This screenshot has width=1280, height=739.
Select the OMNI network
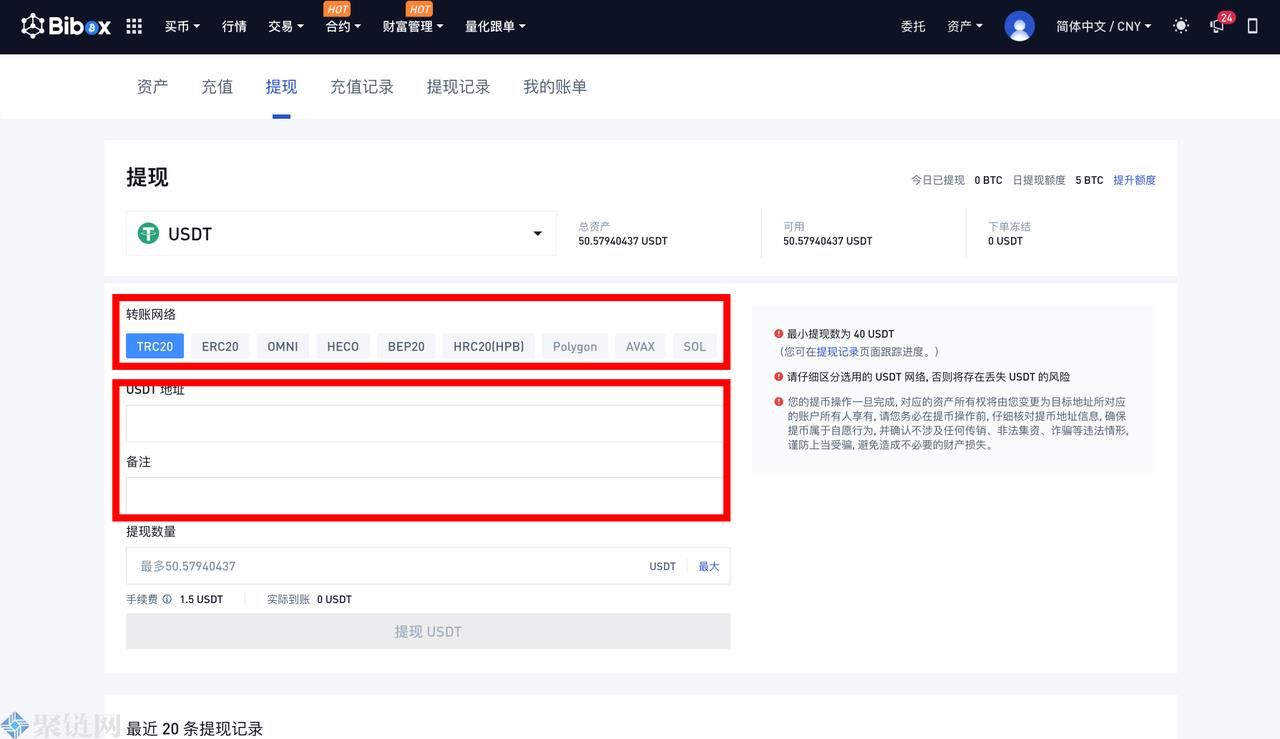(x=283, y=346)
